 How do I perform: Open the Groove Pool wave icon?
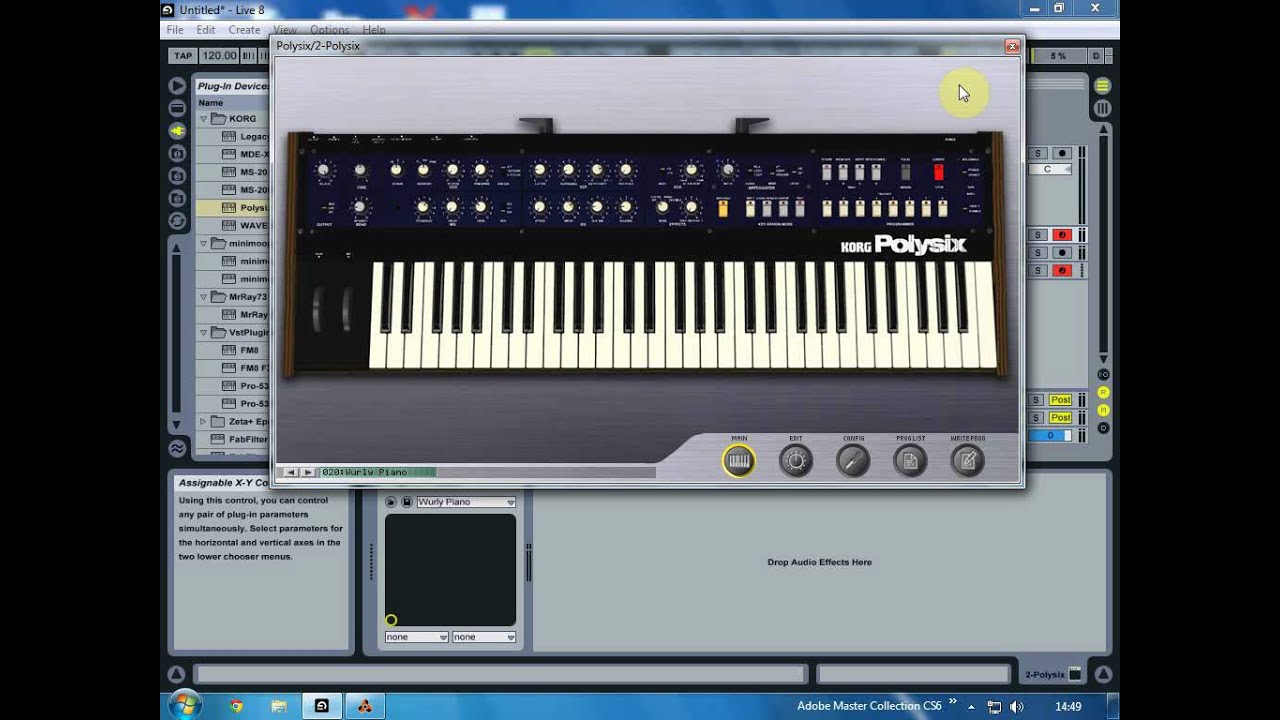177,448
